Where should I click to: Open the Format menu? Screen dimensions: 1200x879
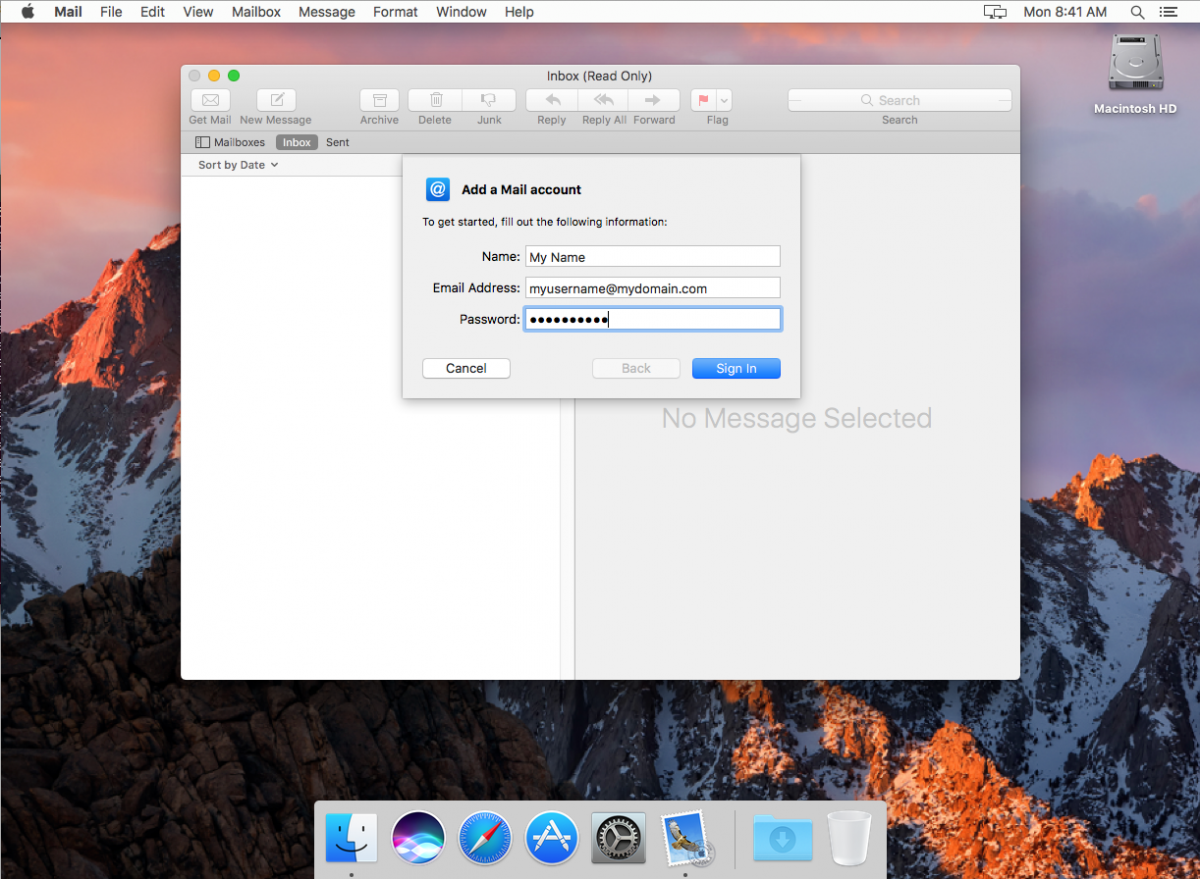[x=395, y=12]
